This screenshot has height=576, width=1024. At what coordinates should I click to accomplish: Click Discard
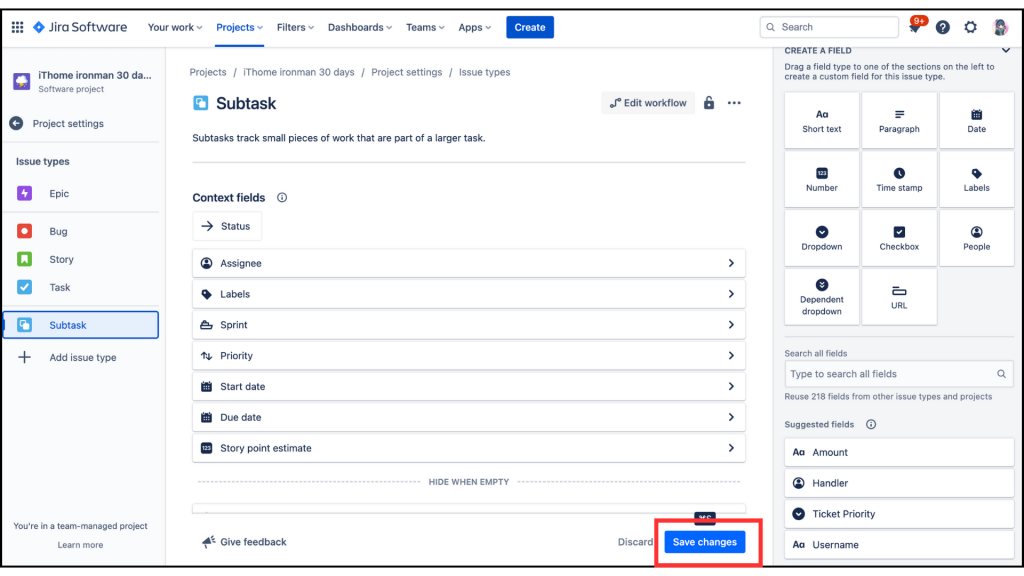[x=635, y=542]
